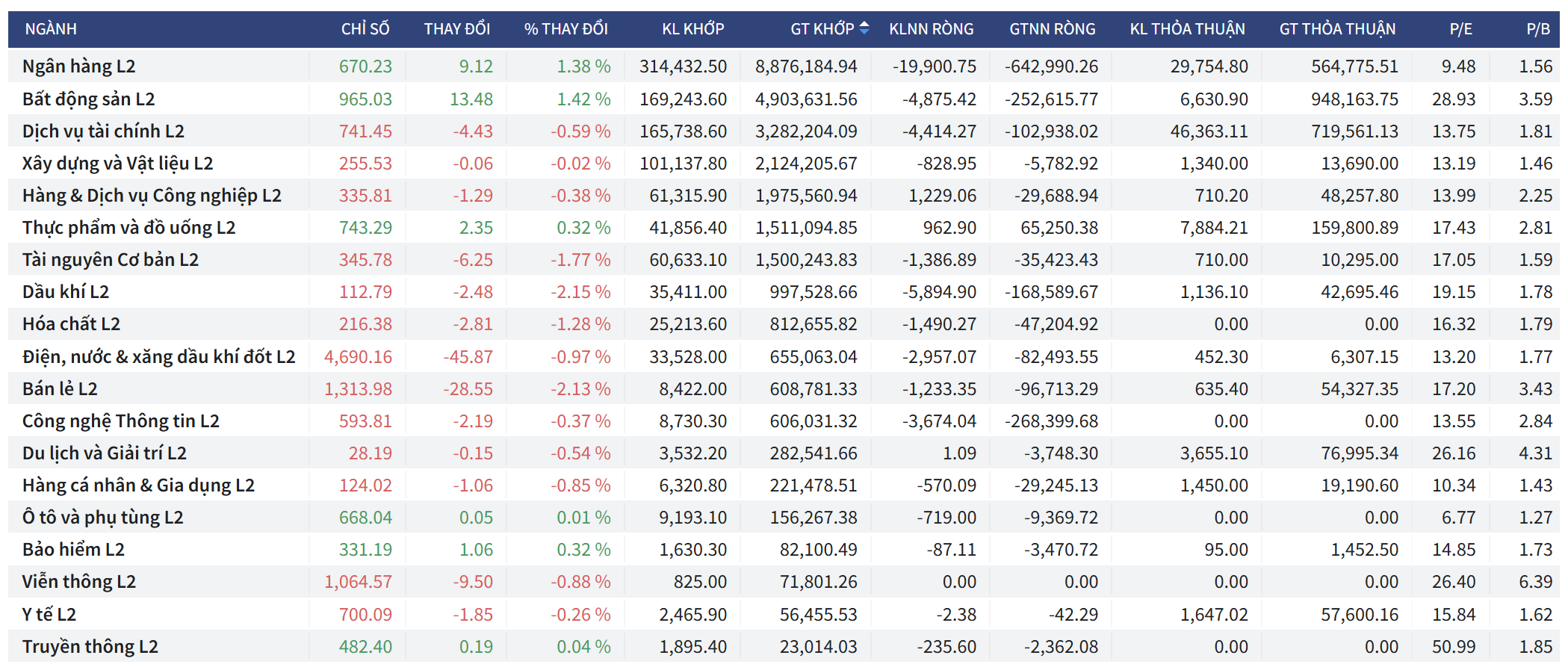Click the sort arrow icon beside GT KHỚP
The height and width of the screenshot is (670, 1568).
[x=864, y=28]
